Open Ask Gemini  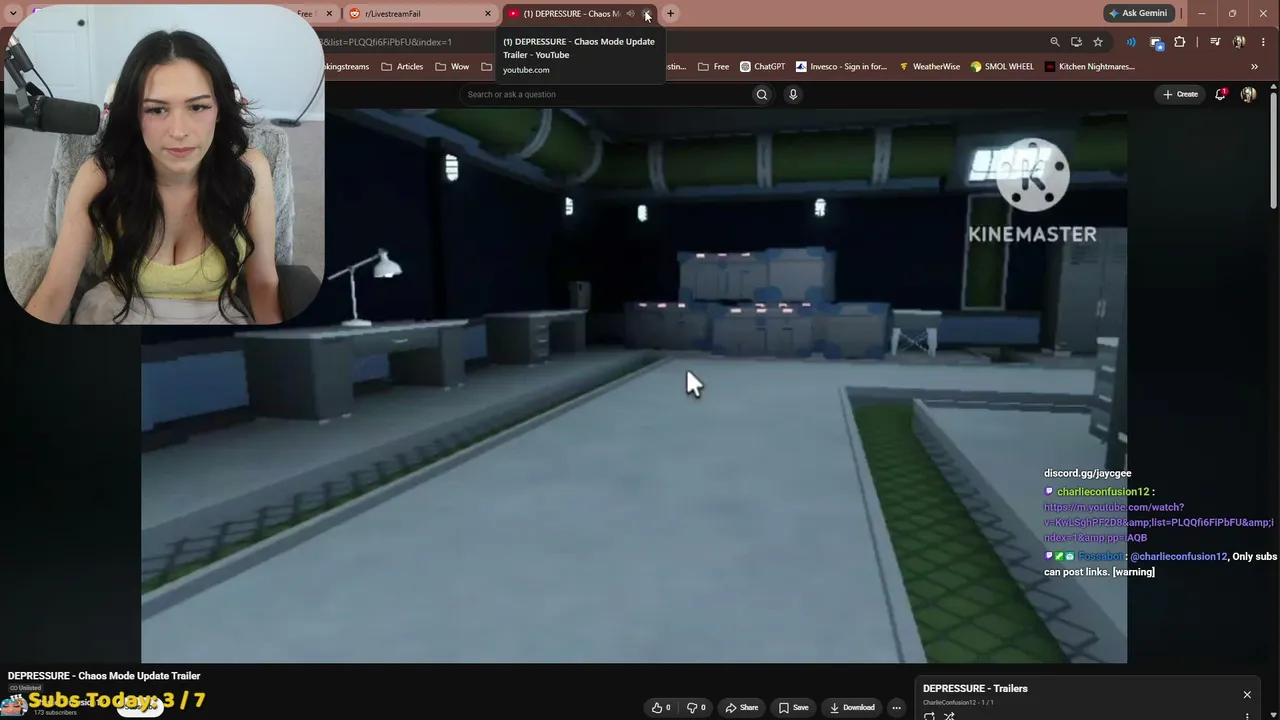click(1139, 14)
